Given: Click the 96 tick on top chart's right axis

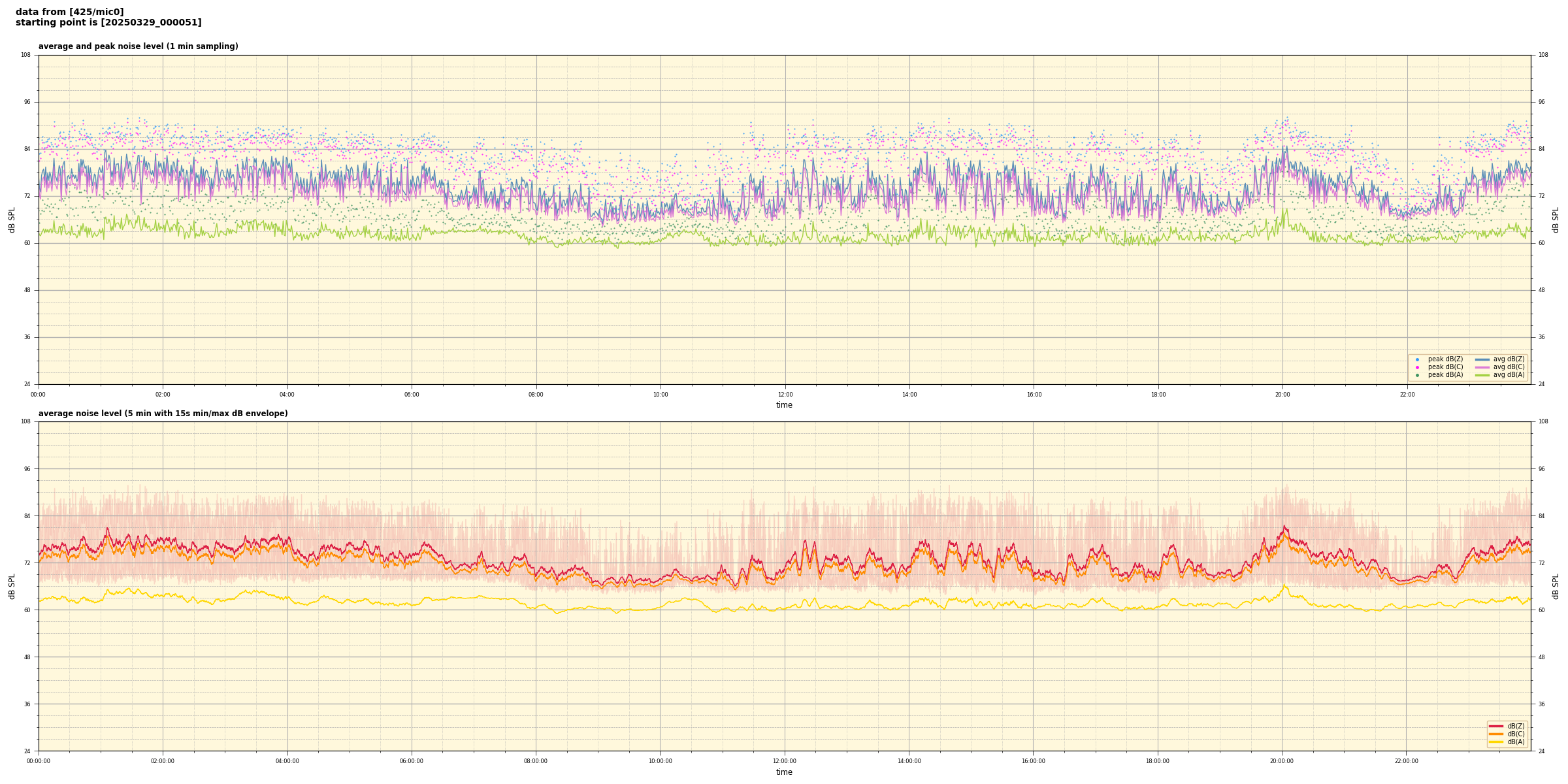Looking at the screenshot, I should point(1543,102).
